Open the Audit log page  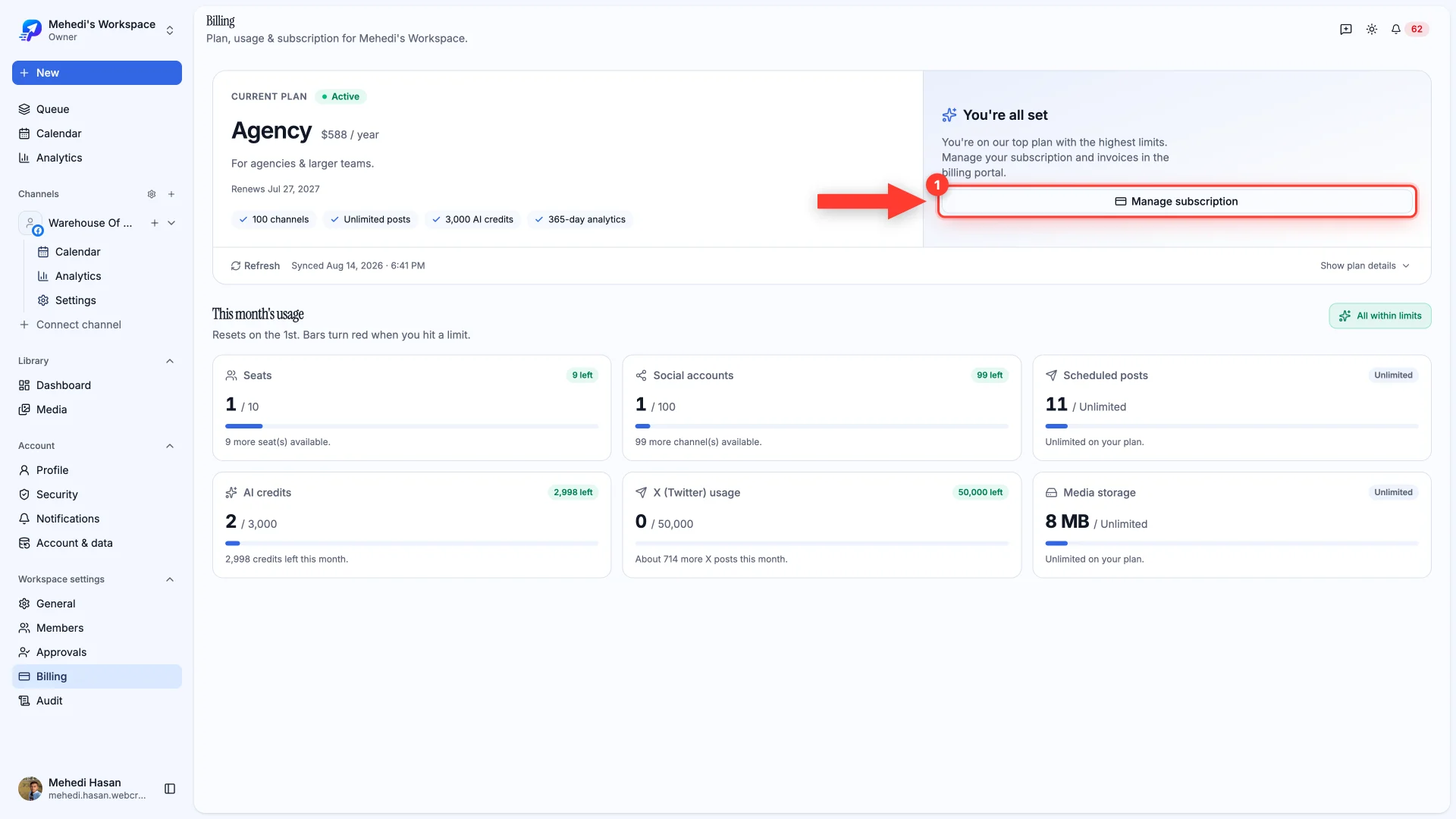click(97, 701)
